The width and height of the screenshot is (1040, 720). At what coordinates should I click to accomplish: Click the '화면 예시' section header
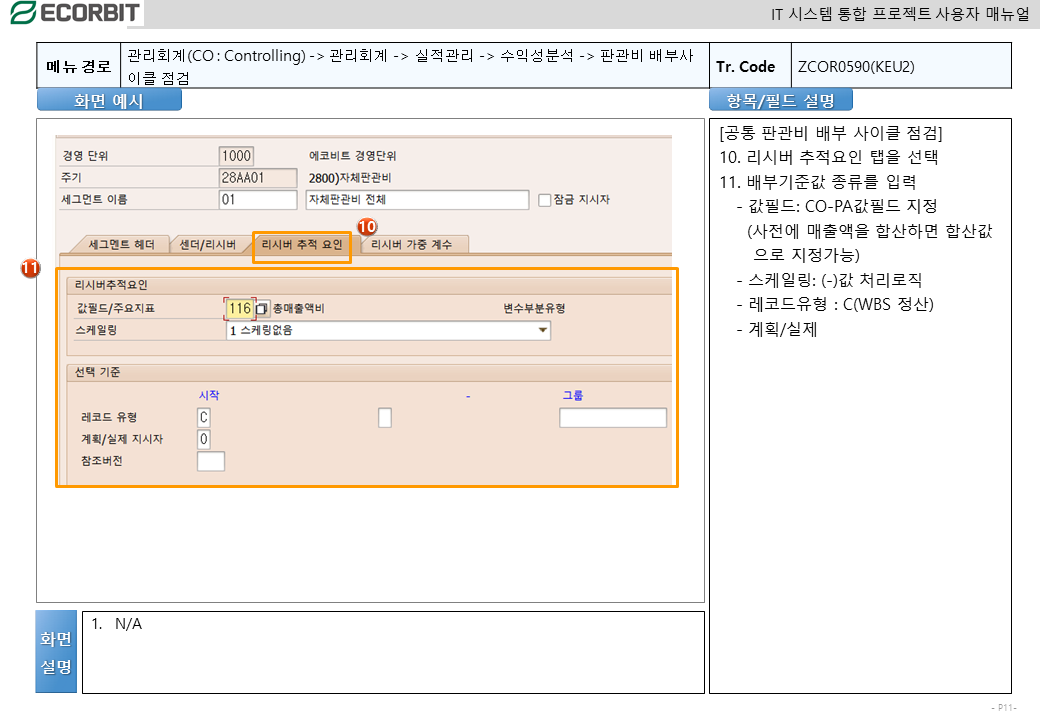click(109, 100)
